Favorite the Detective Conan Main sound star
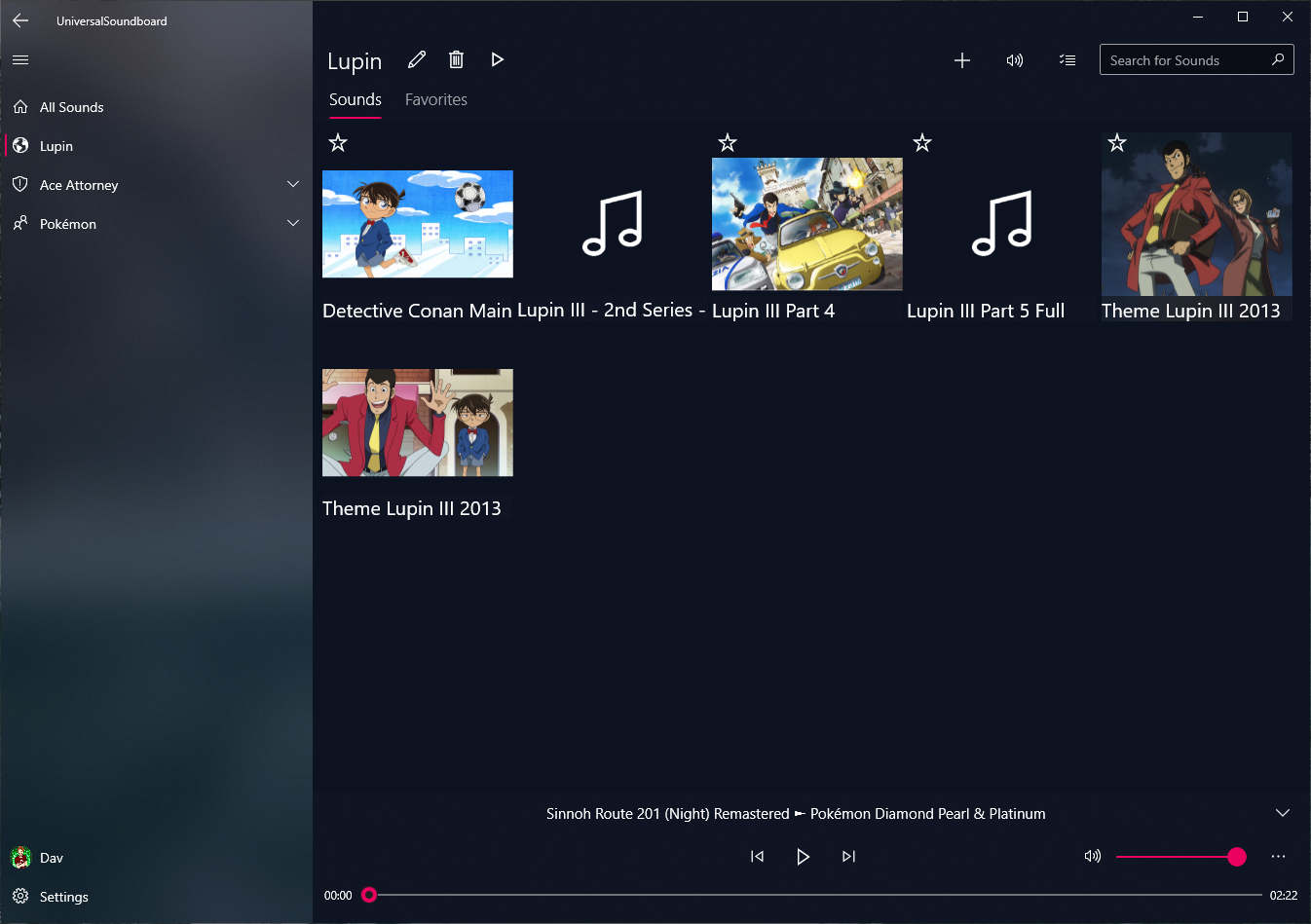Viewport: 1311px width, 924px height. 338,143
